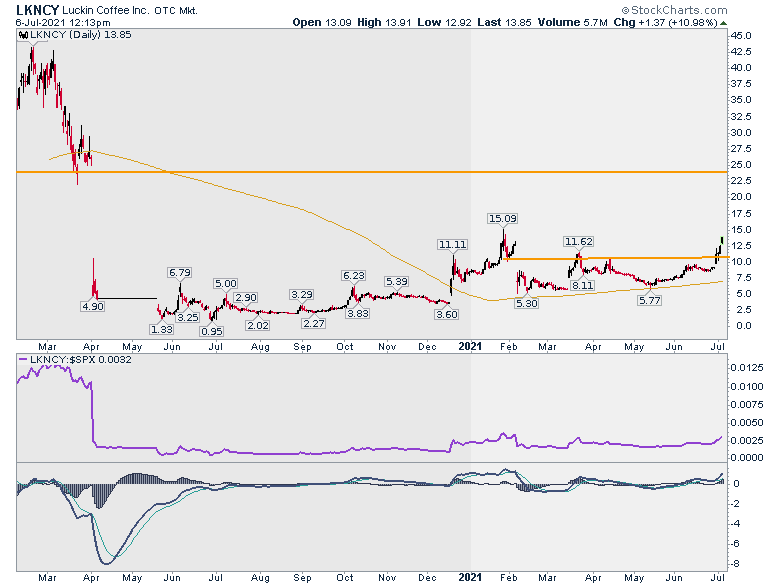780x586 pixels.
Task: Click the 'Chg +1.37 (+10.98%)' value
Action: (666, 22)
